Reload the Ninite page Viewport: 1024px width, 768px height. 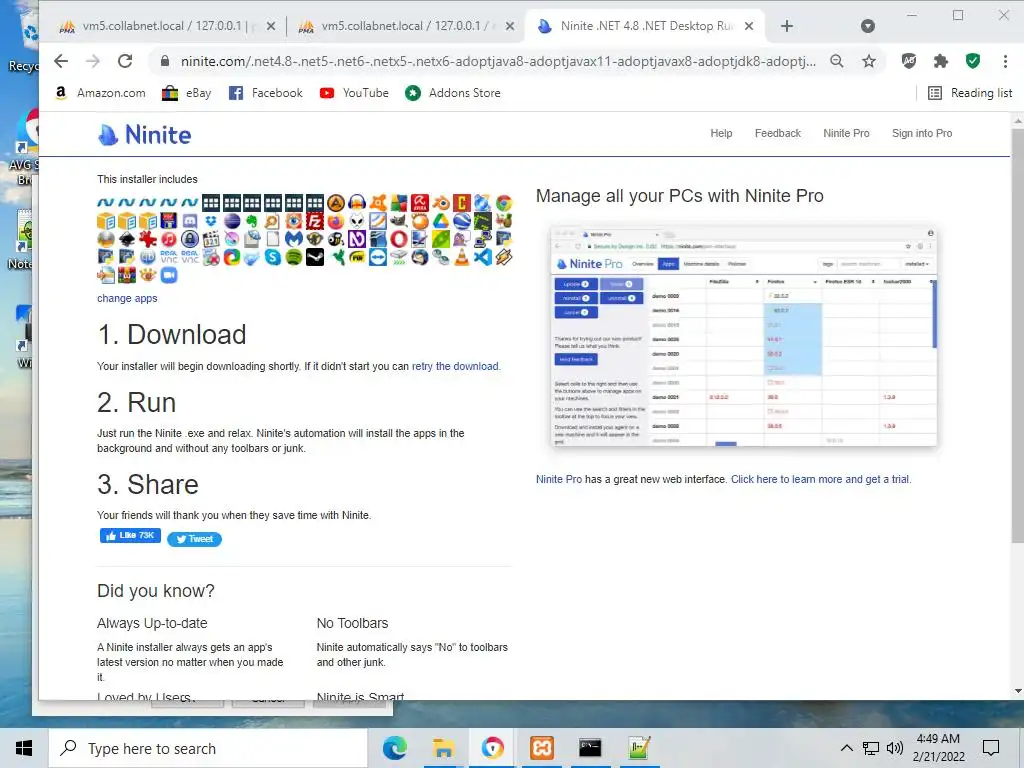(x=125, y=61)
